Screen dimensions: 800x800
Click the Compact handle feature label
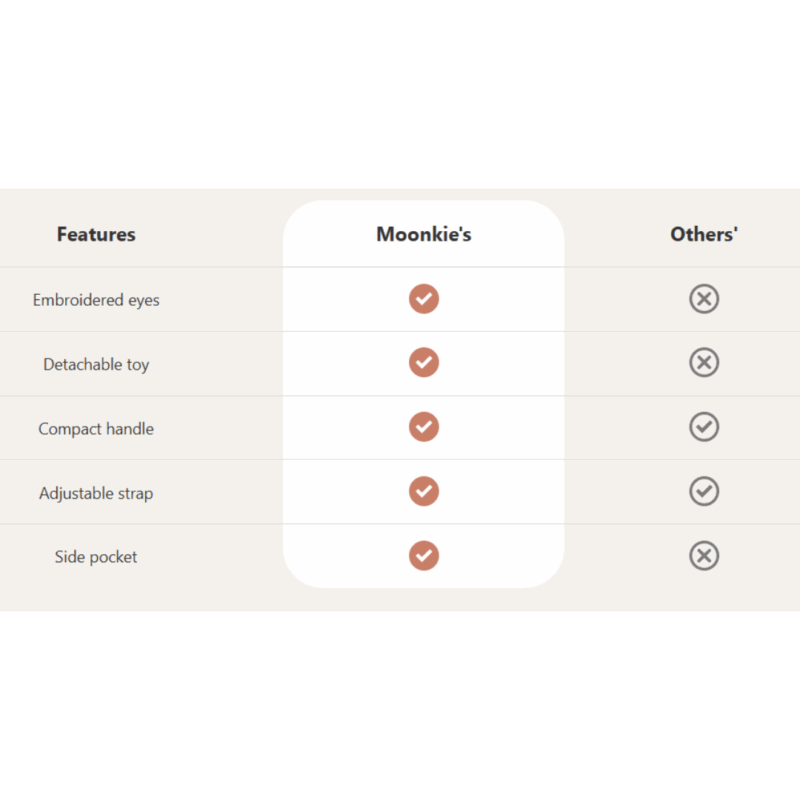pyautogui.click(x=96, y=429)
